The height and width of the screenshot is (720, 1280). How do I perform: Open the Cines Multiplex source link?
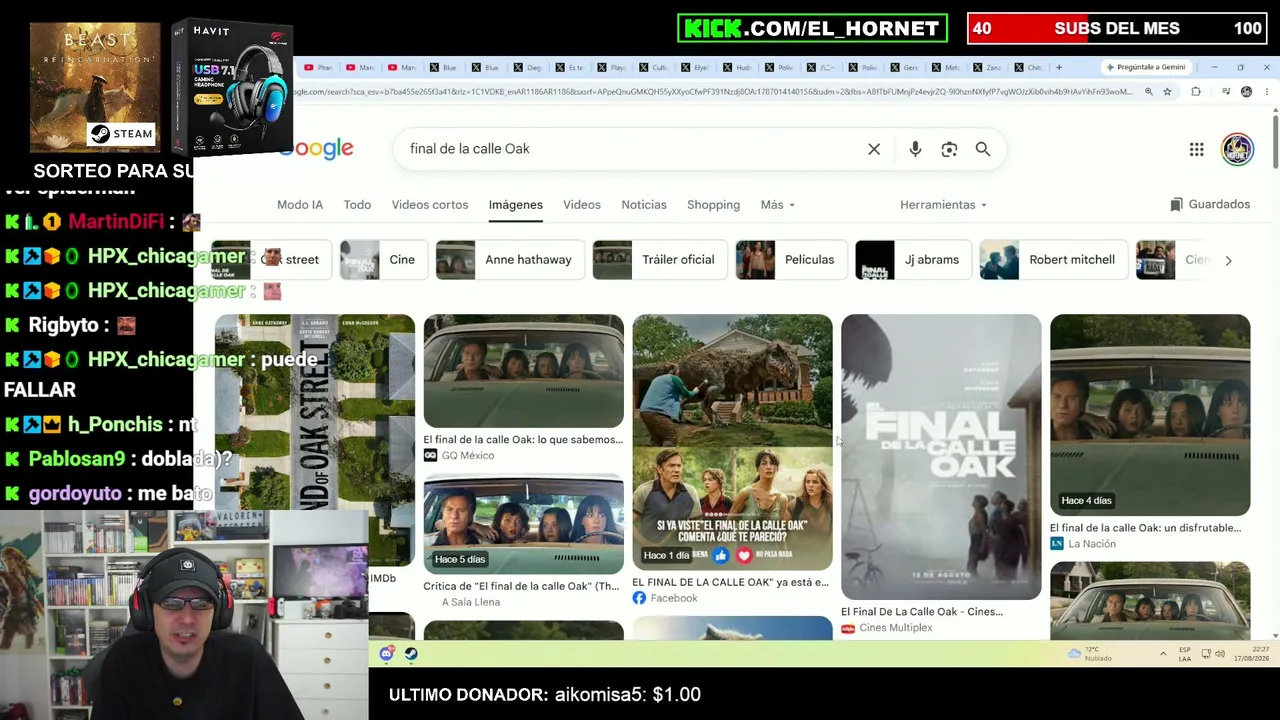click(887, 628)
